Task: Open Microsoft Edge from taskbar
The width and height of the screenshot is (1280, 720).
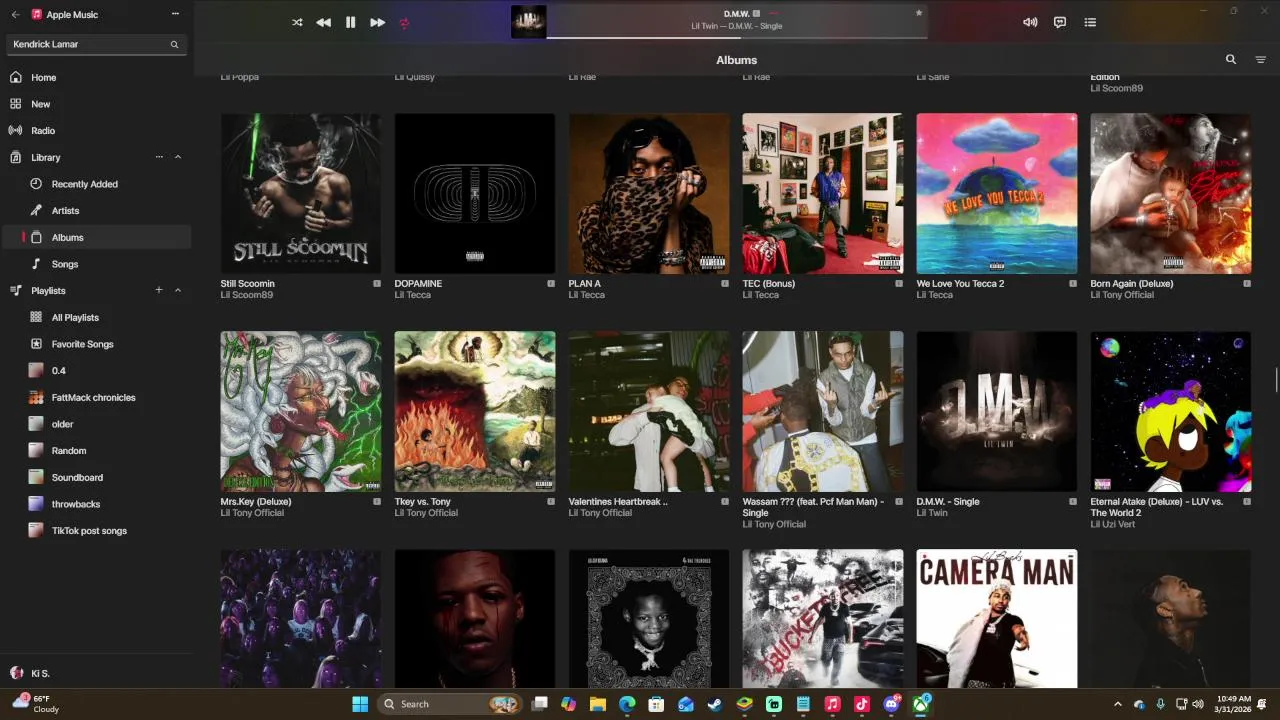Action: pyautogui.click(x=627, y=704)
